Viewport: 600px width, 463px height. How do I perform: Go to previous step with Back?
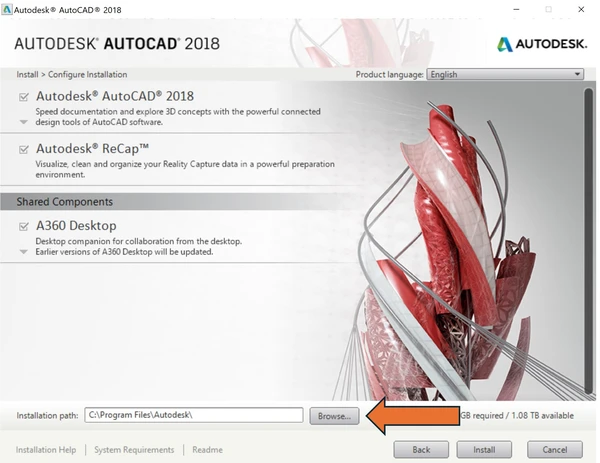pyautogui.click(x=421, y=450)
